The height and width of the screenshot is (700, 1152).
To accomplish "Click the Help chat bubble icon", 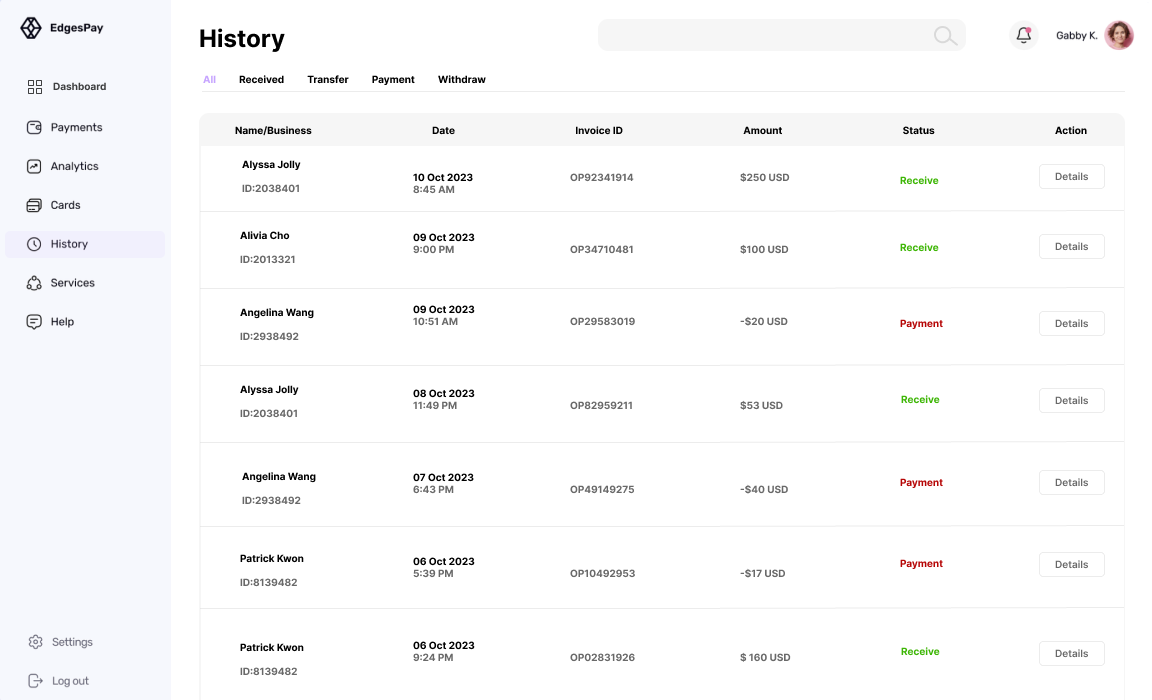I will click(34, 322).
